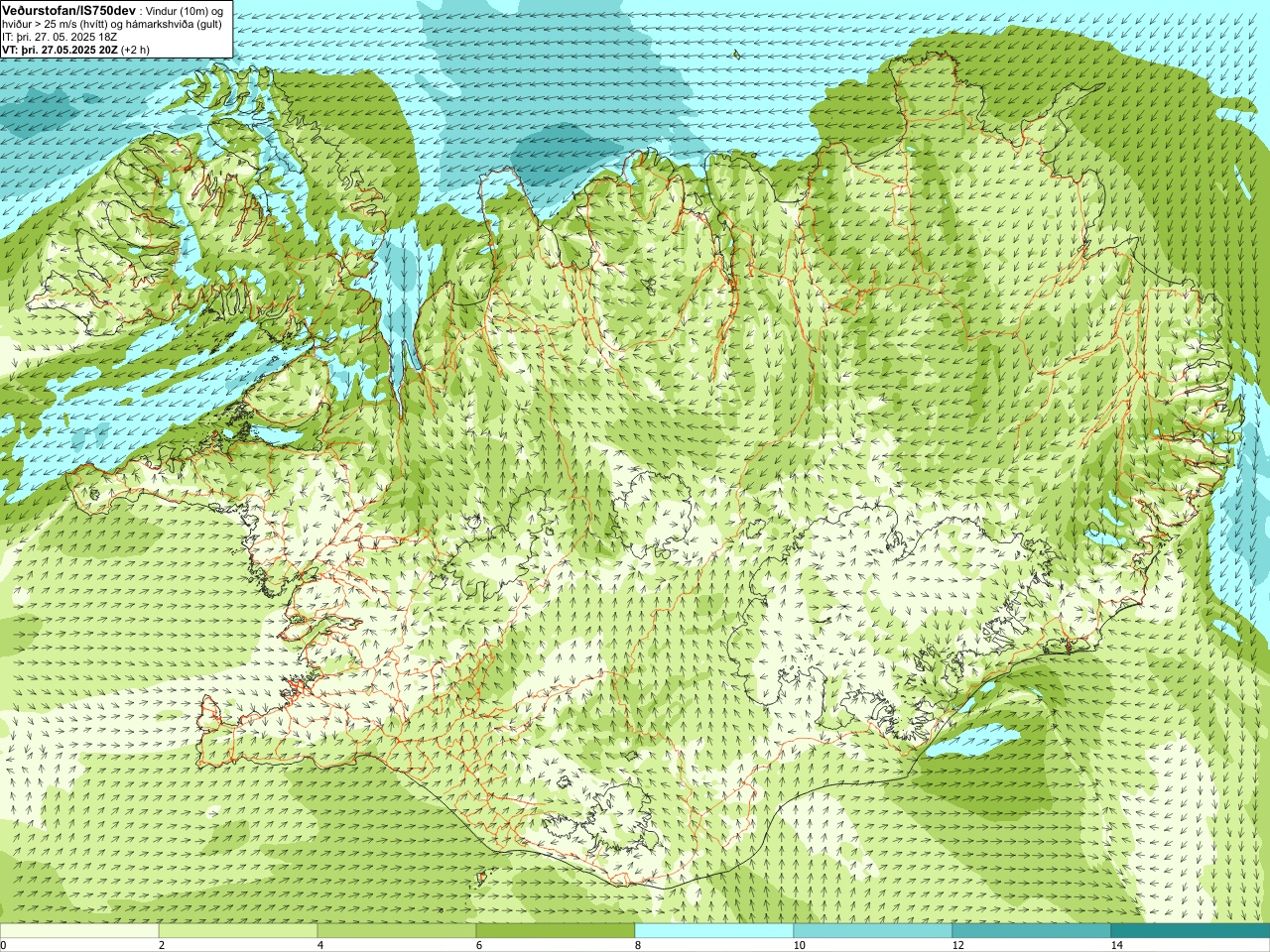
Task: Click the light cyan 8–10 m/s legend swatch
Action: [x=714, y=931]
